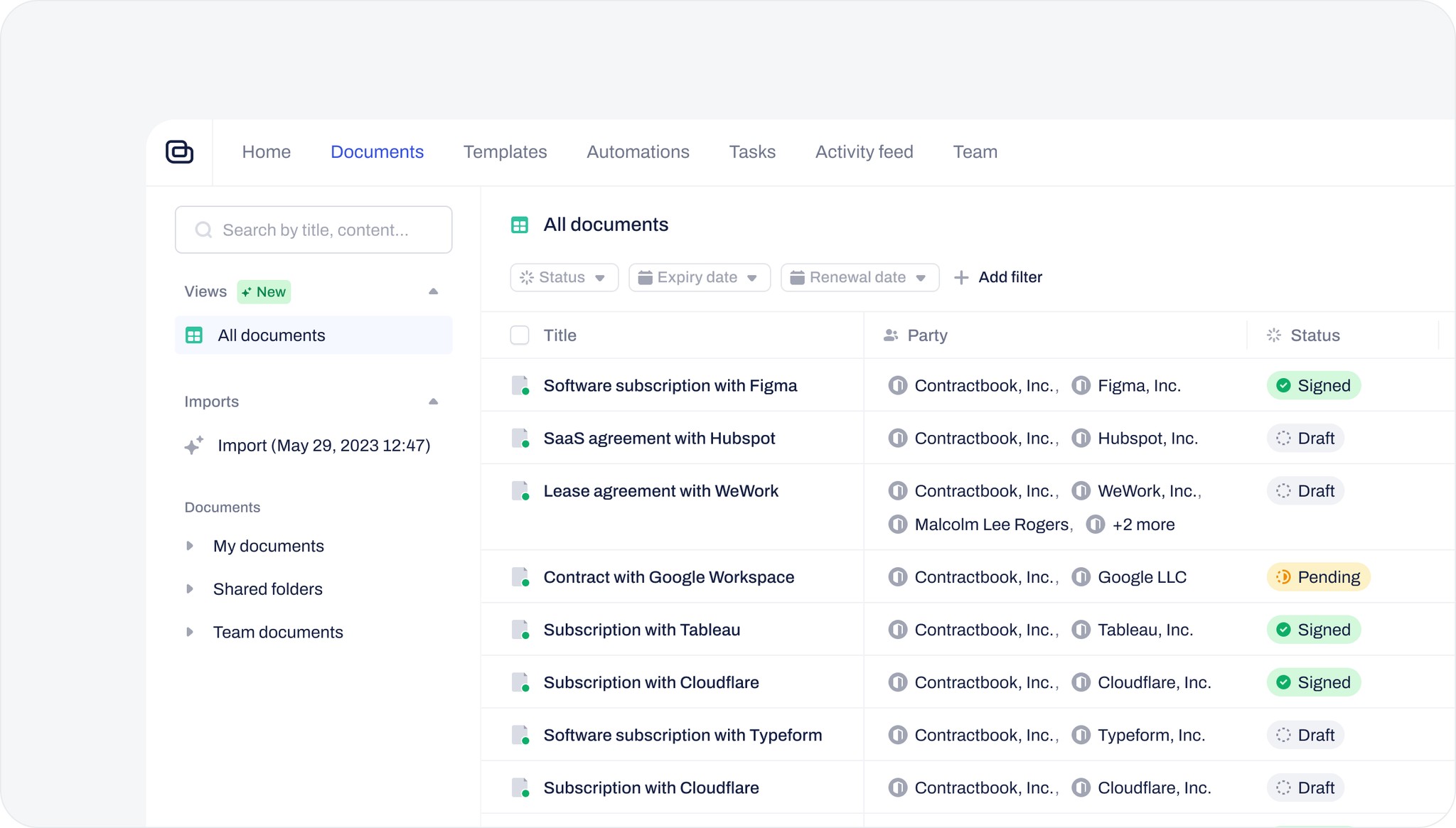
Task: Click the green table icon next to All documents heading
Action: [x=520, y=225]
